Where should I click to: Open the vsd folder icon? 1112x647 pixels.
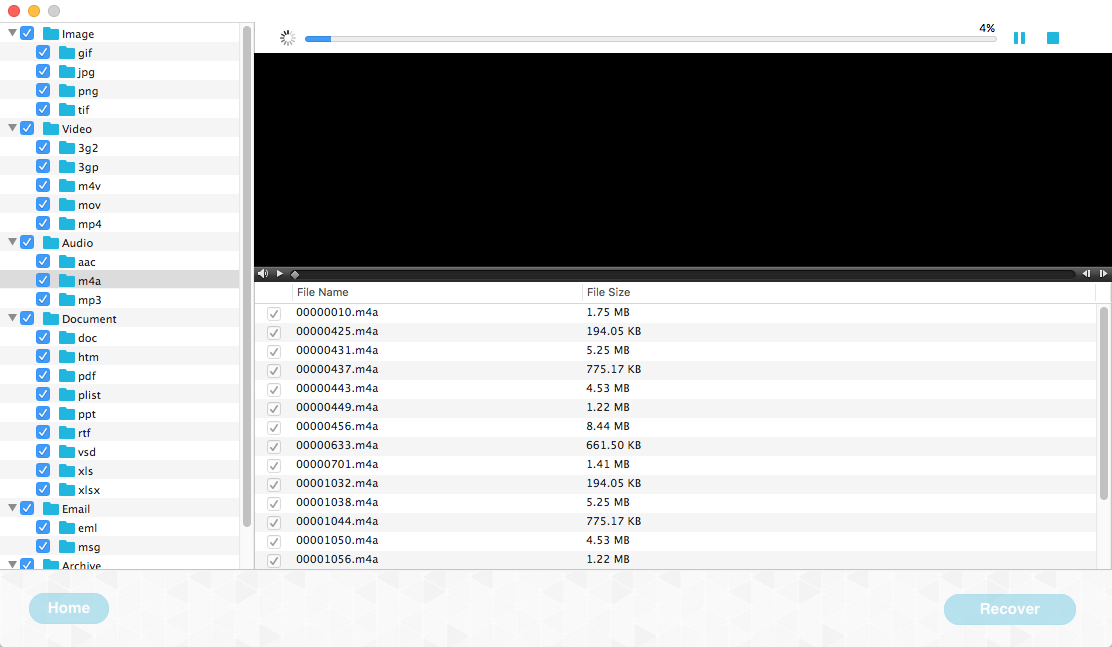(67, 452)
